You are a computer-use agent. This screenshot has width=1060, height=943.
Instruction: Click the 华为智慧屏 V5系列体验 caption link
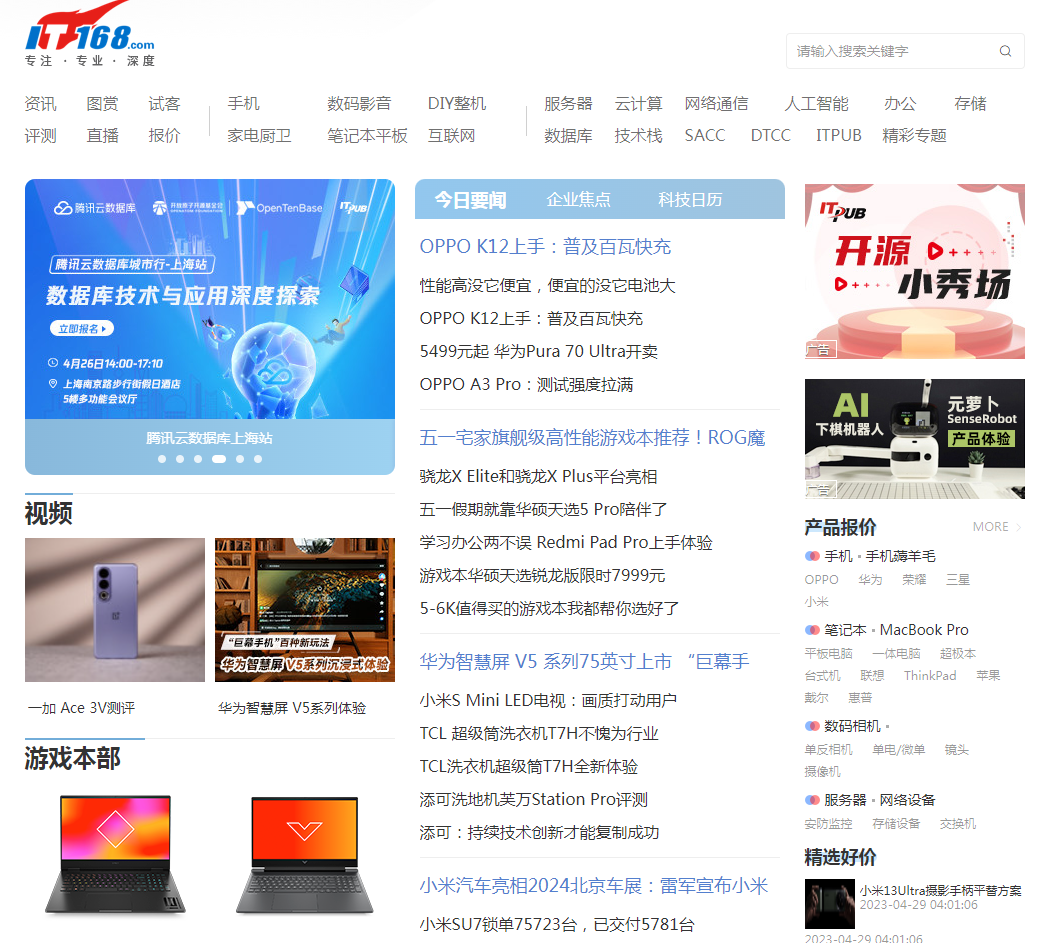292,708
